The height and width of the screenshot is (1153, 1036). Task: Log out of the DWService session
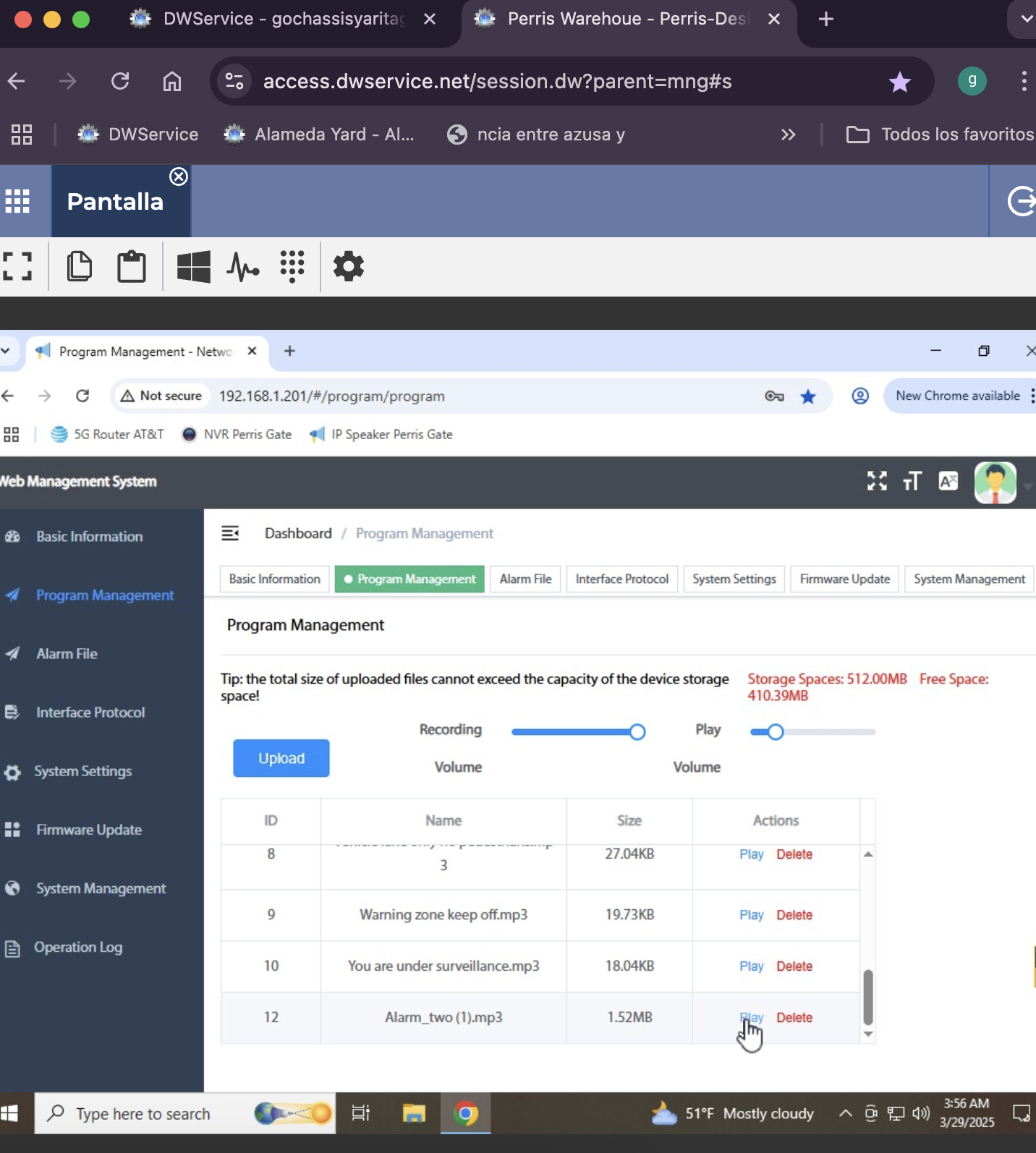click(x=1022, y=201)
